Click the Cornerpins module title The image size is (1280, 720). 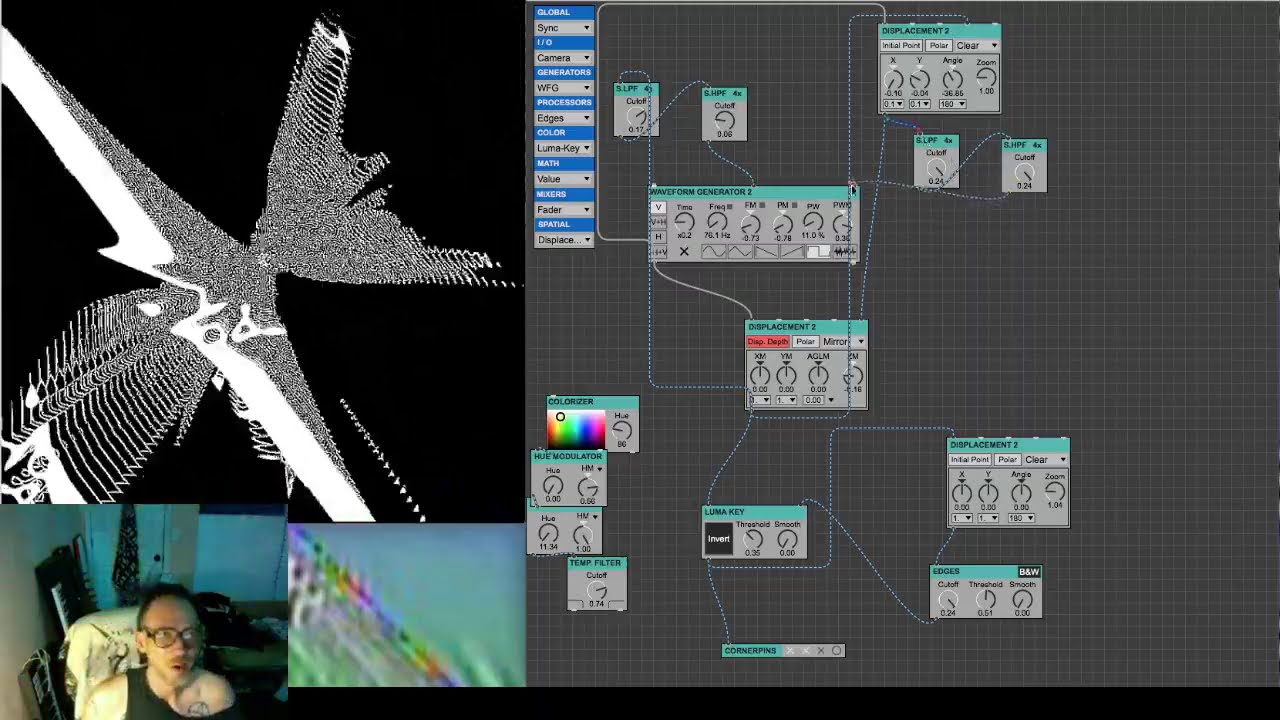pyautogui.click(x=750, y=651)
